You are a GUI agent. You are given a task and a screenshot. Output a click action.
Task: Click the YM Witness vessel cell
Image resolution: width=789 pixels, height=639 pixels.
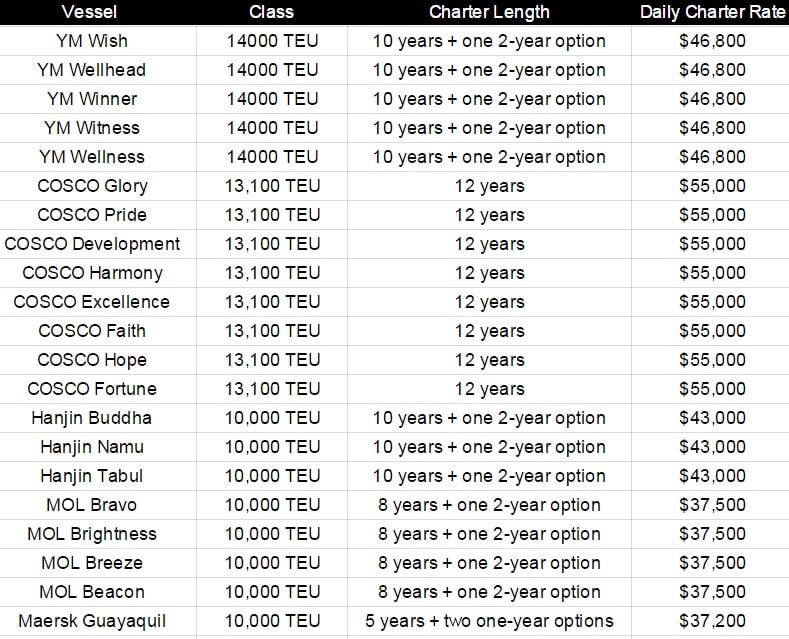click(x=91, y=128)
